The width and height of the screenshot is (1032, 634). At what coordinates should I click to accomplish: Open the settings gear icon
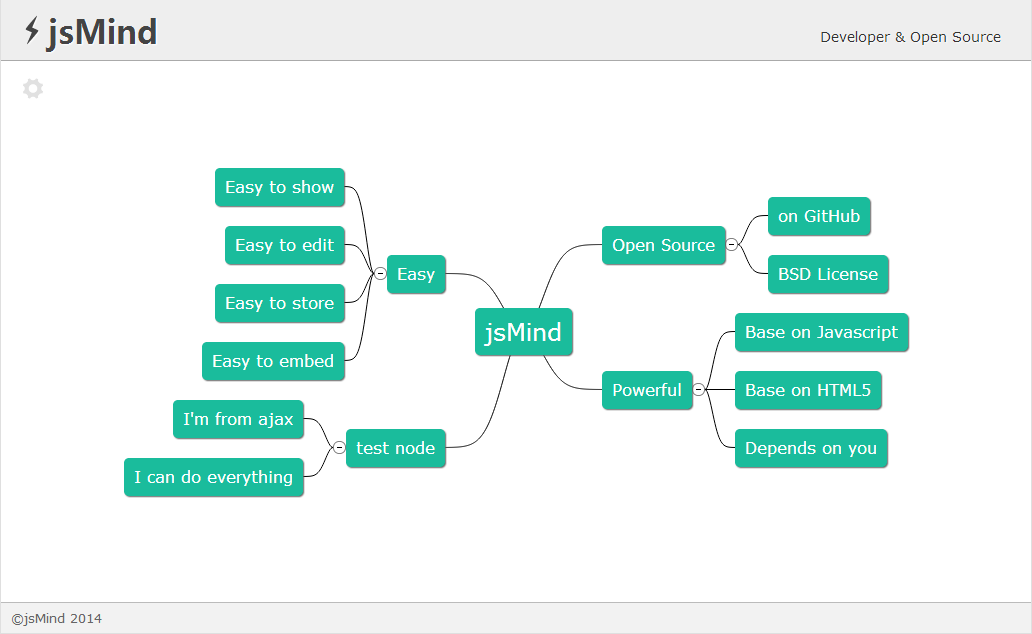pyautogui.click(x=33, y=89)
